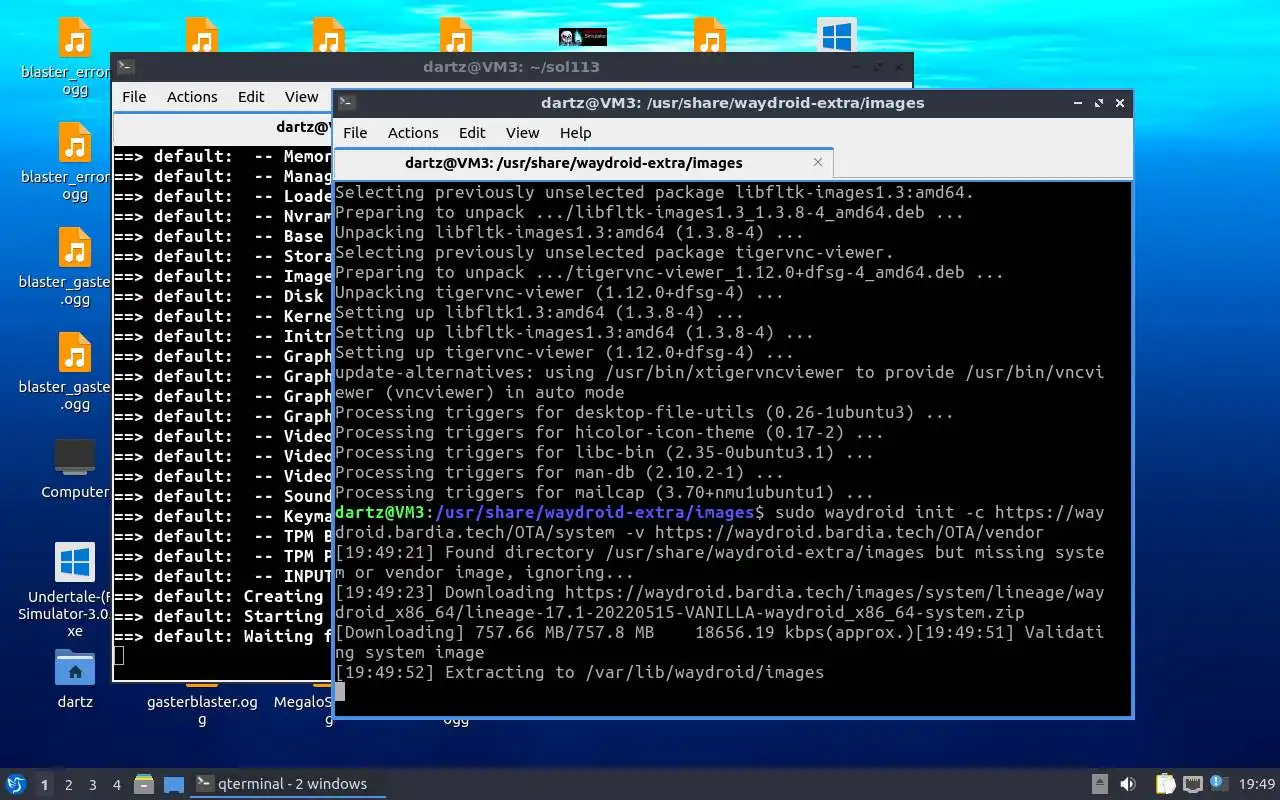Click 'Processing triggers for mailcap' line
The image size is (1280, 800).
pyautogui.click(x=604, y=492)
